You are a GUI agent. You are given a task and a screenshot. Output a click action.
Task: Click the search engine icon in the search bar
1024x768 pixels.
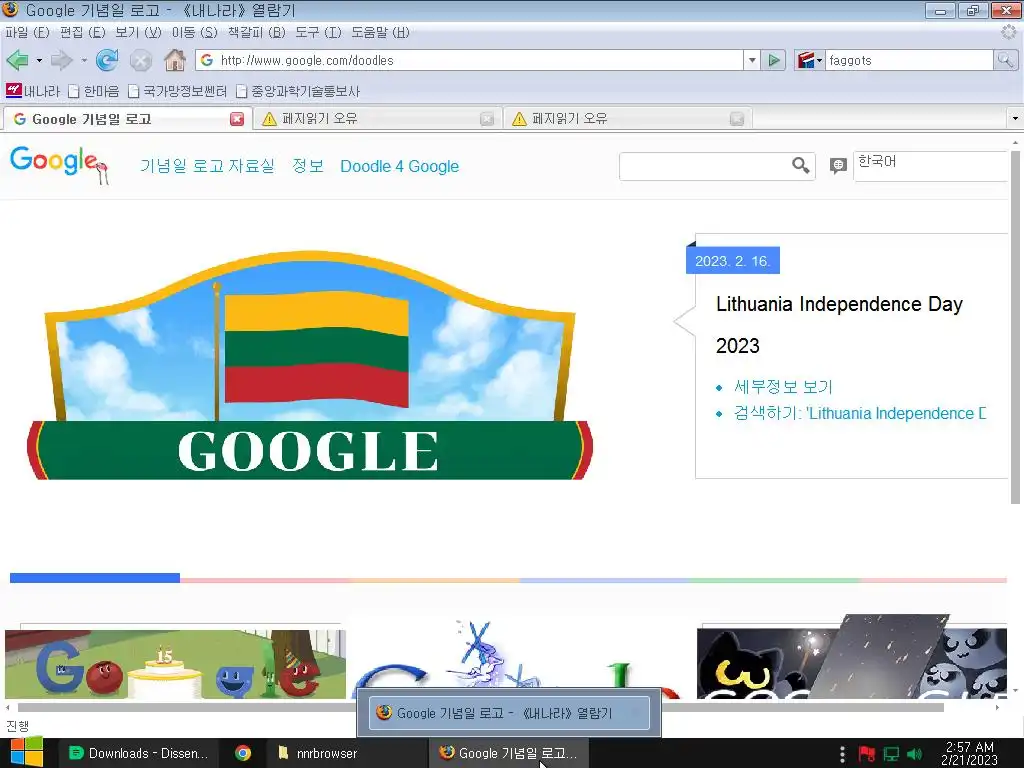(x=805, y=60)
